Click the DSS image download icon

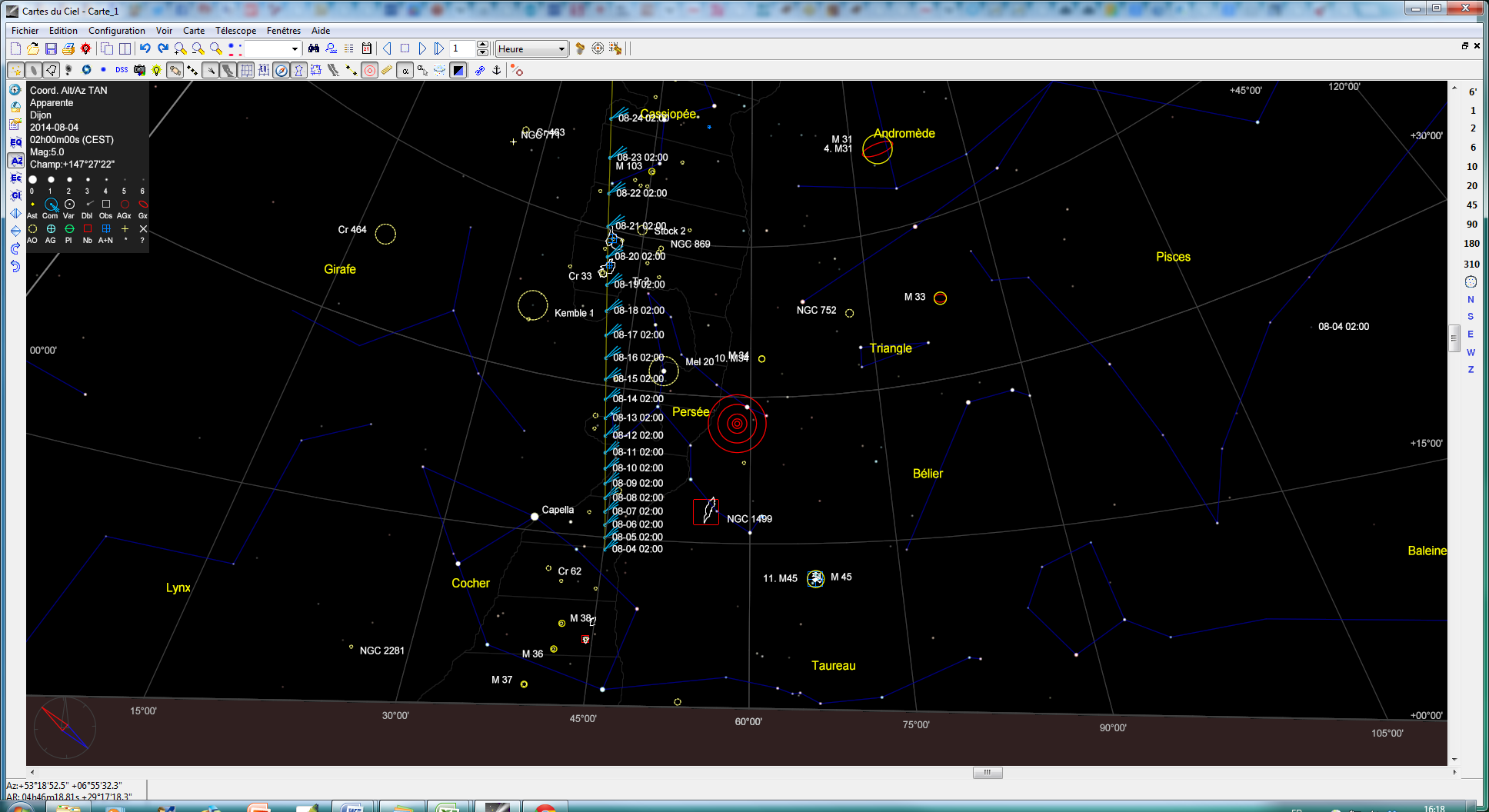pos(122,70)
